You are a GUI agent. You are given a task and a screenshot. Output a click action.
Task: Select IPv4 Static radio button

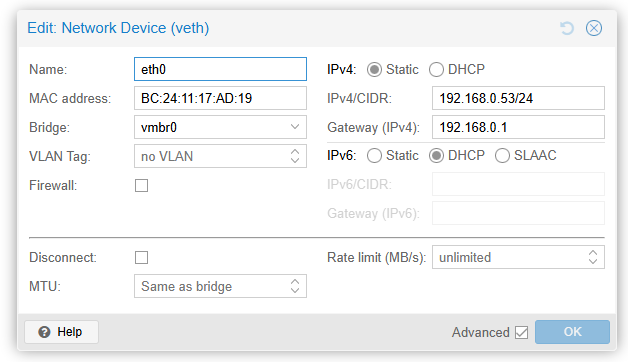[x=374, y=70]
